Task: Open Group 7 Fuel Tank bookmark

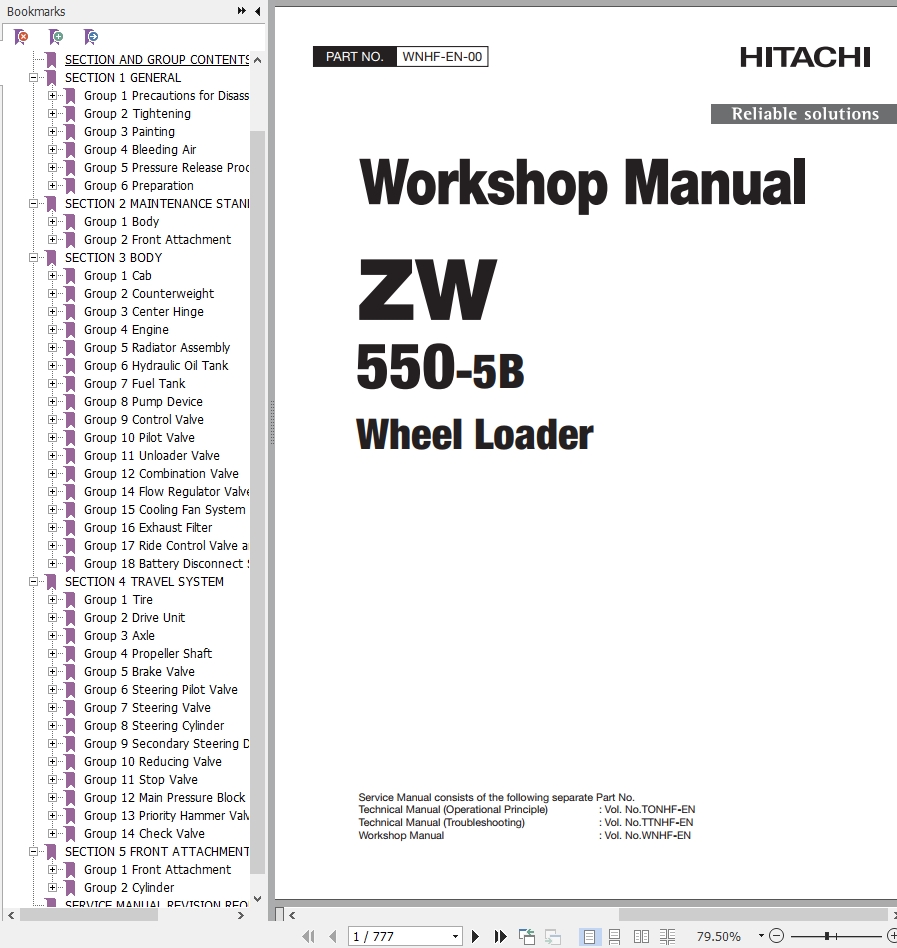Action: coord(135,384)
